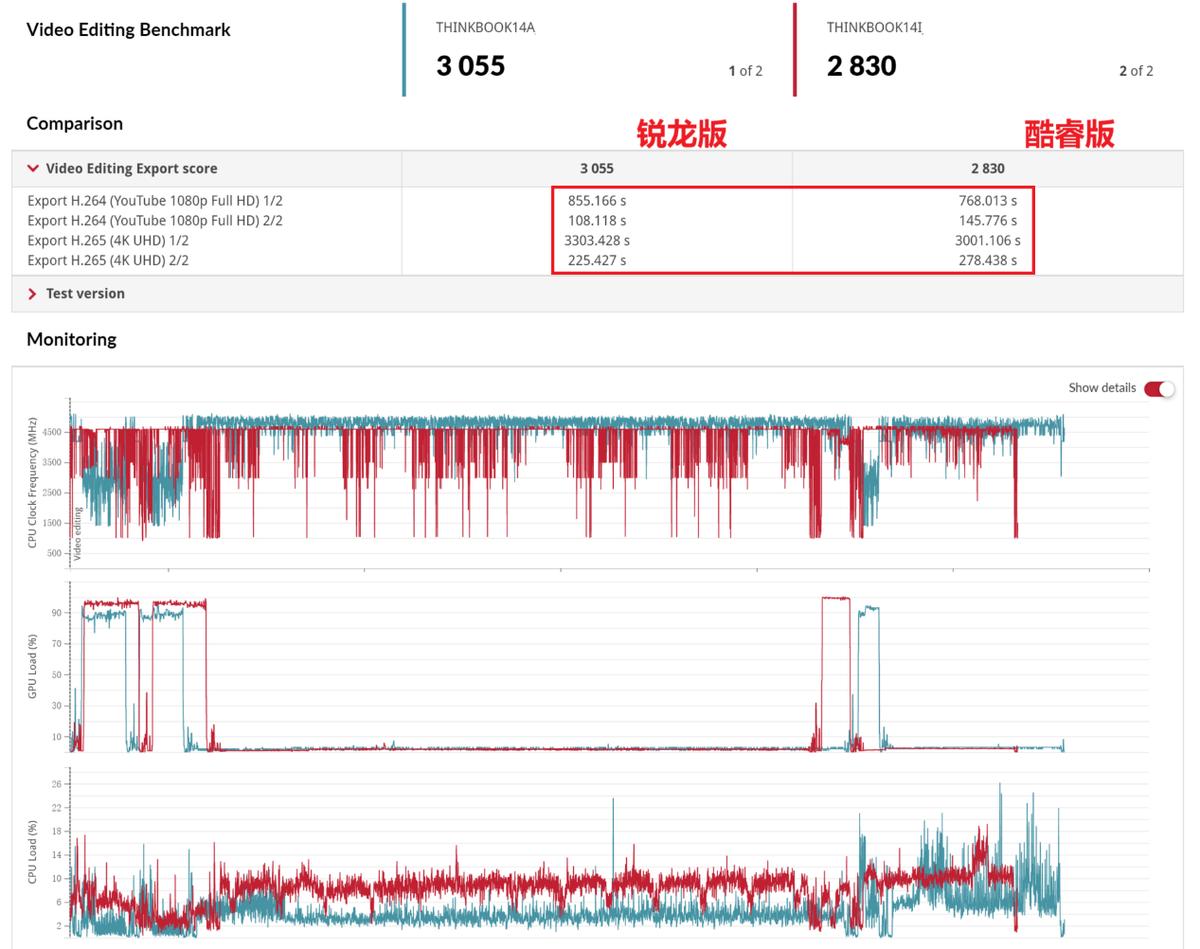Click the Video editing marker in the frequency chart
Screen dimensions: 1200x949
[78, 533]
